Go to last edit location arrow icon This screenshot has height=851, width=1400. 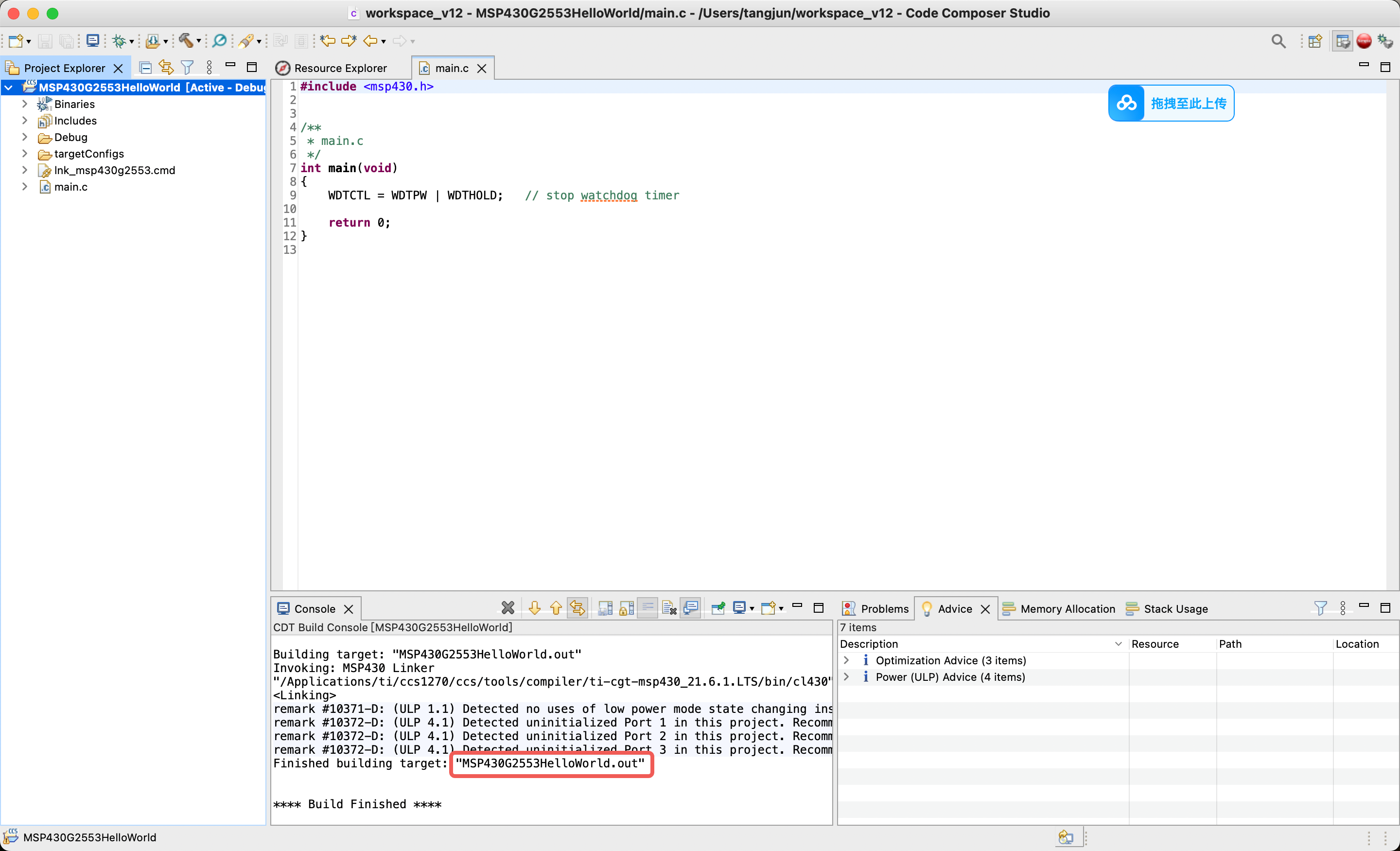point(328,41)
